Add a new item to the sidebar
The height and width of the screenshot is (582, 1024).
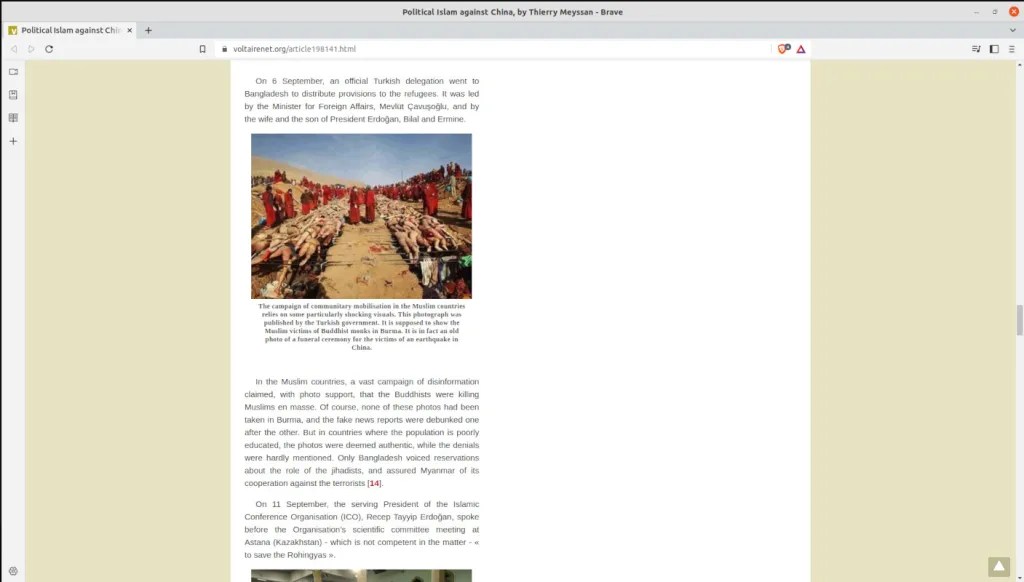[x=13, y=141]
